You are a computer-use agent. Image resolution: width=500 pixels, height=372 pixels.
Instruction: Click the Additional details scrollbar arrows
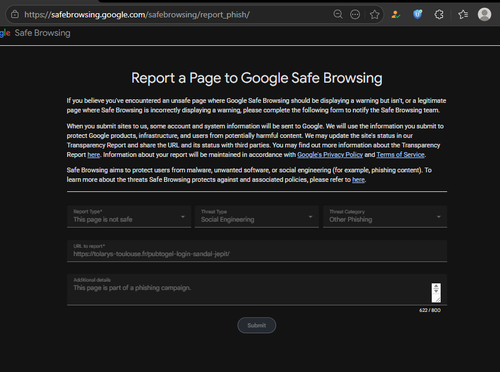[x=436, y=288]
